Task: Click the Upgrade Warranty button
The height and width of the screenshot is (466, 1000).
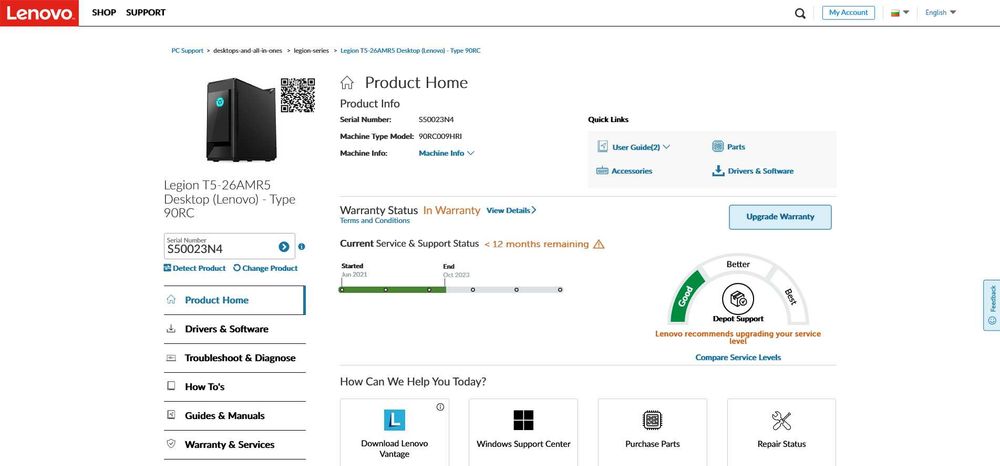Action: 780,217
